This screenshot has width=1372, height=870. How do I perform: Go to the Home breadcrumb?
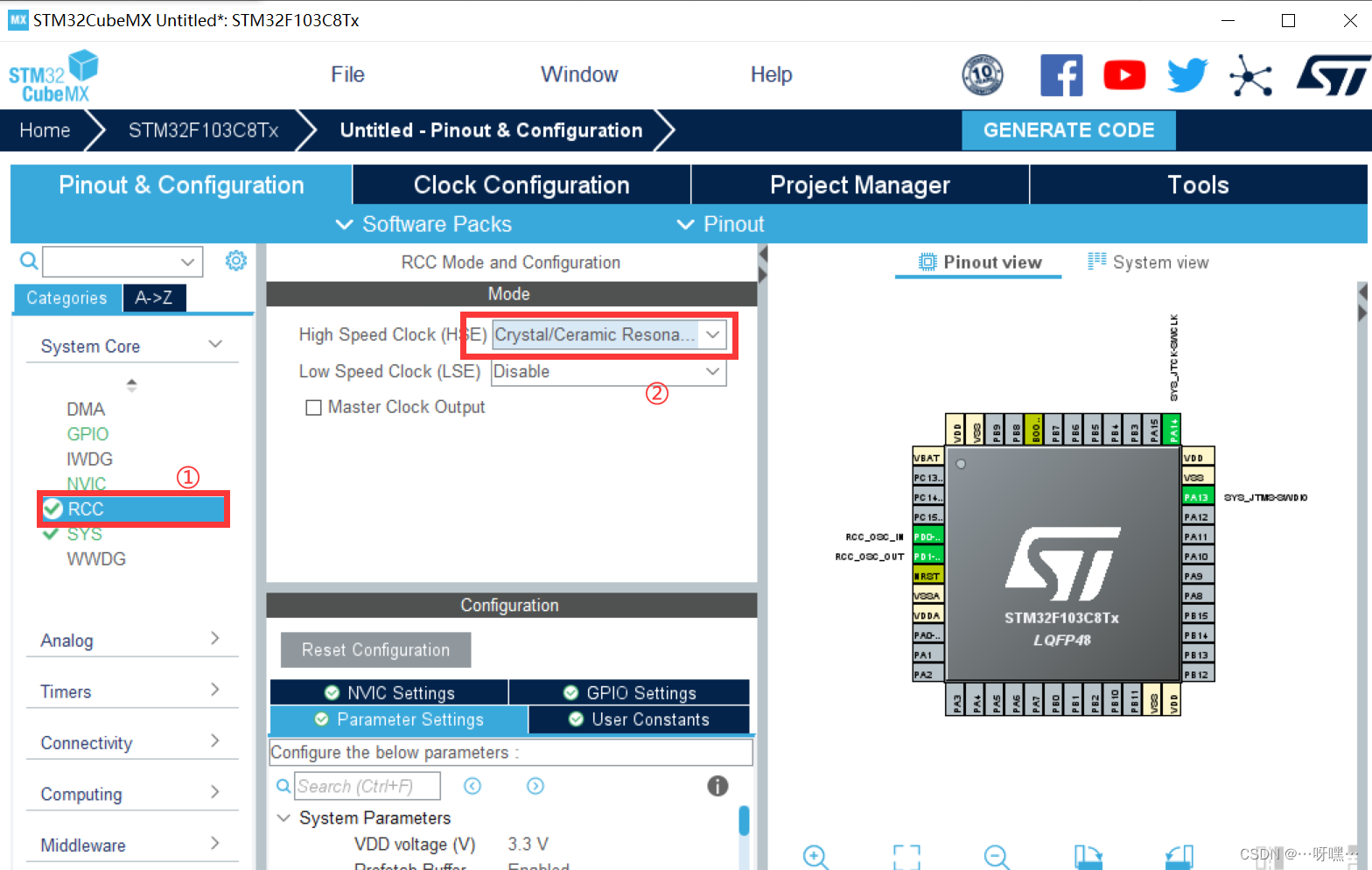tap(45, 130)
